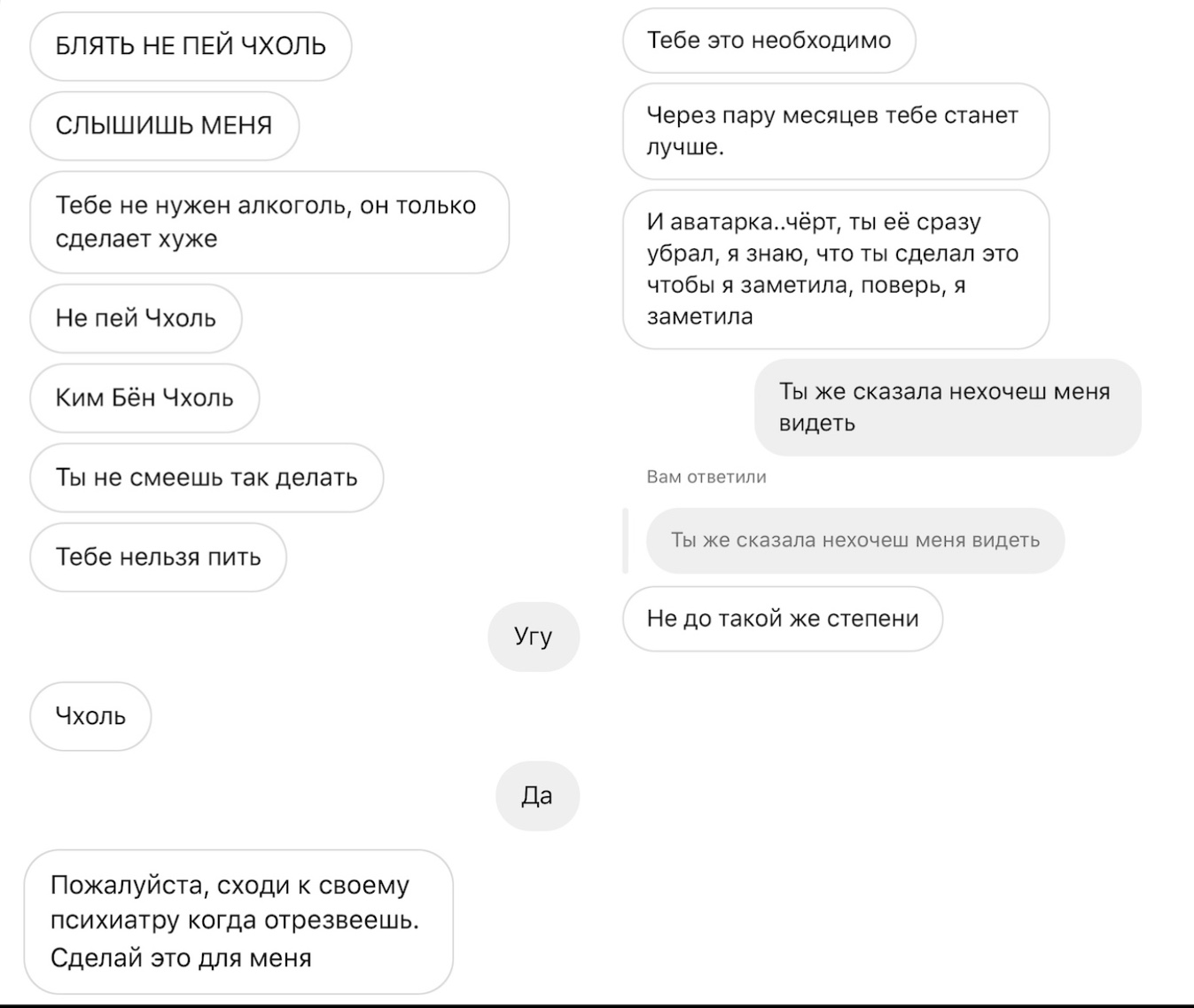Select the "Тебе это необходимо" message
Viewport: 1194px width, 1008px height.
click(769, 41)
